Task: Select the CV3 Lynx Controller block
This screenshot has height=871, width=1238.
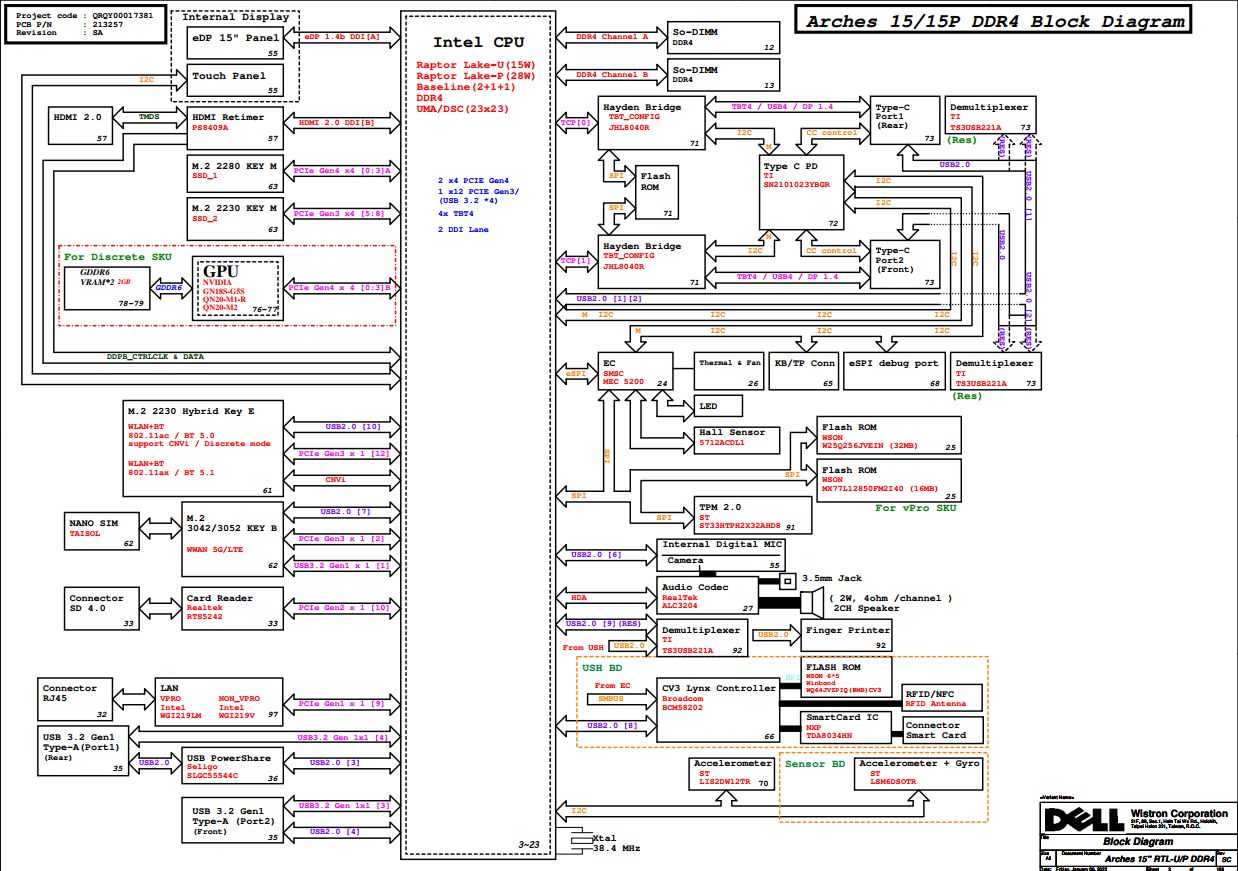Action: click(718, 710)
